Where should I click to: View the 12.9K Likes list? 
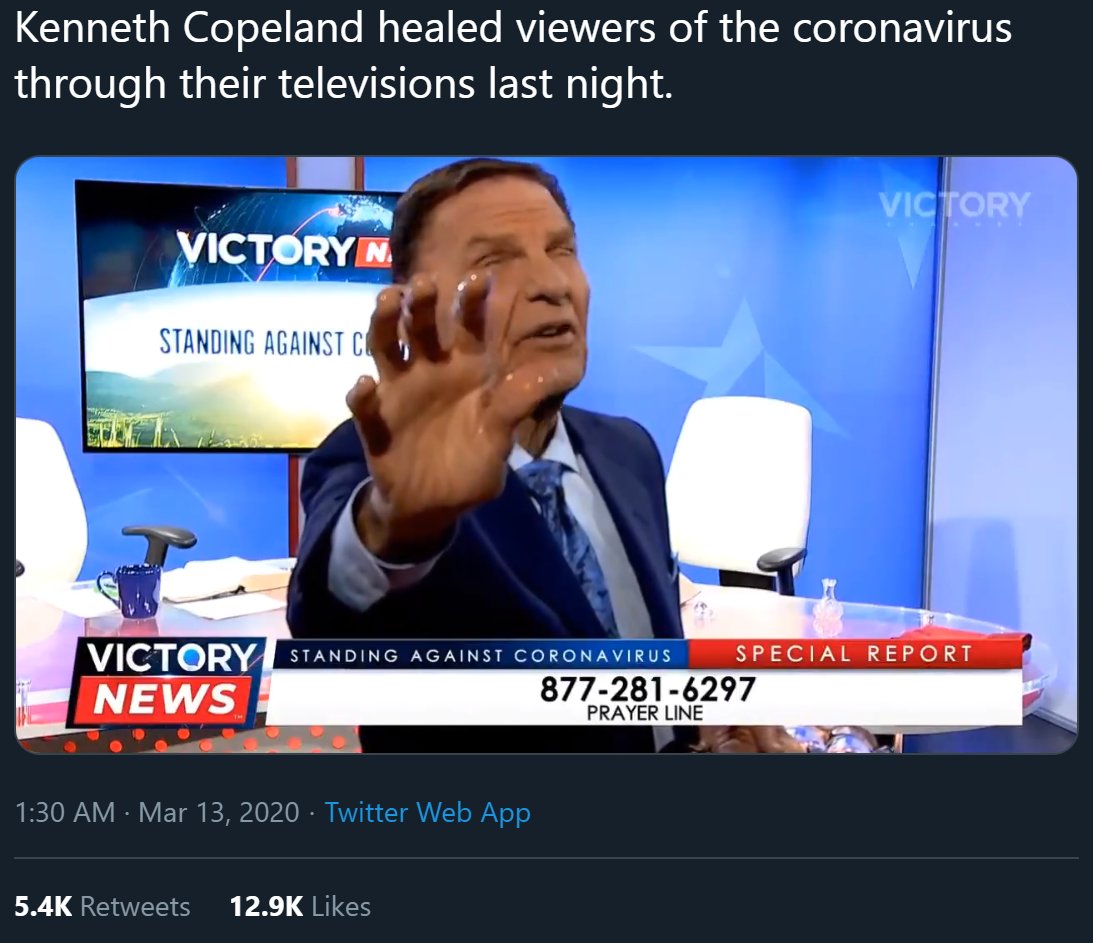[x=300, y=906]
